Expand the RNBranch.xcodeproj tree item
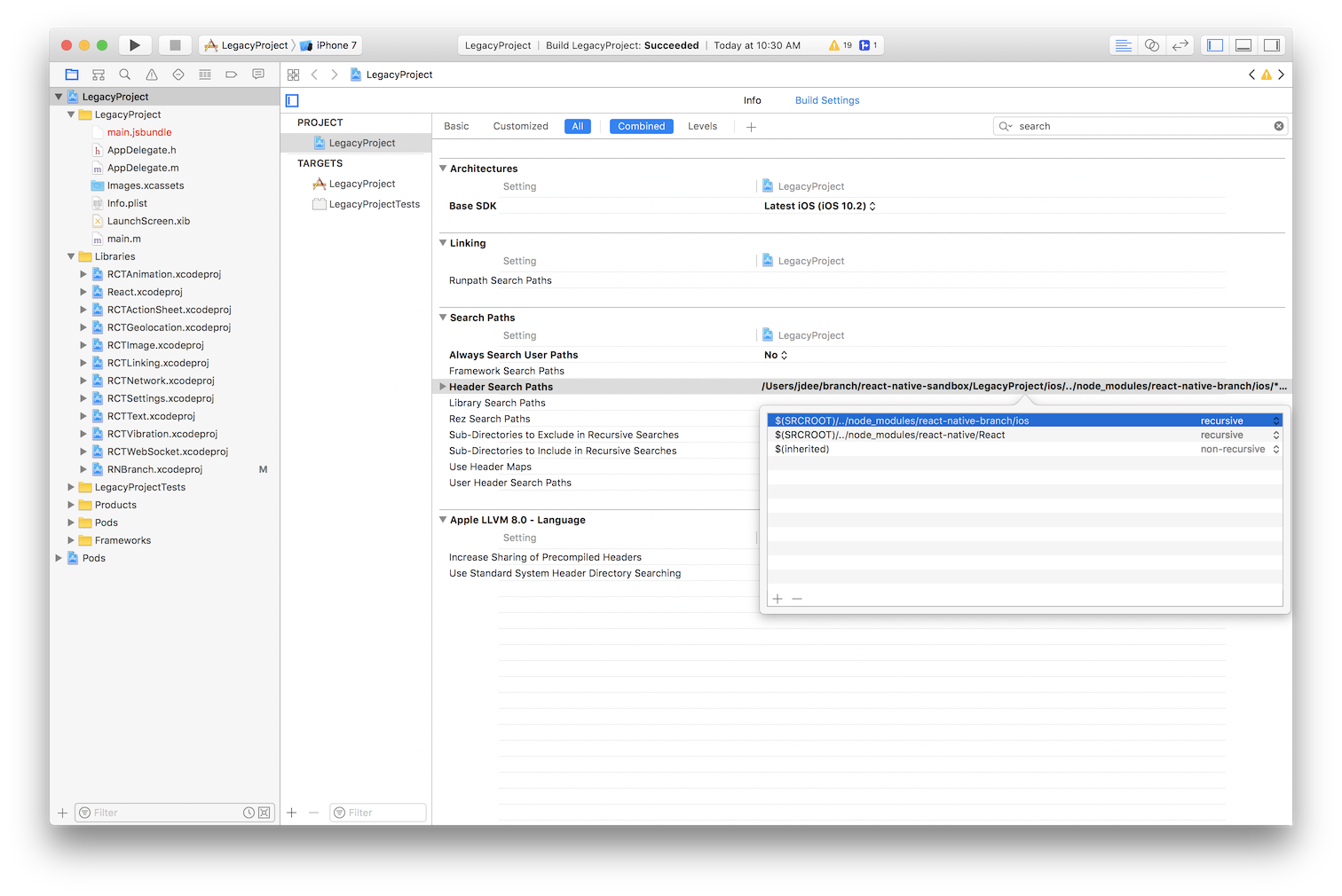This screenshot has width=1342, height=896. (83, 469)
